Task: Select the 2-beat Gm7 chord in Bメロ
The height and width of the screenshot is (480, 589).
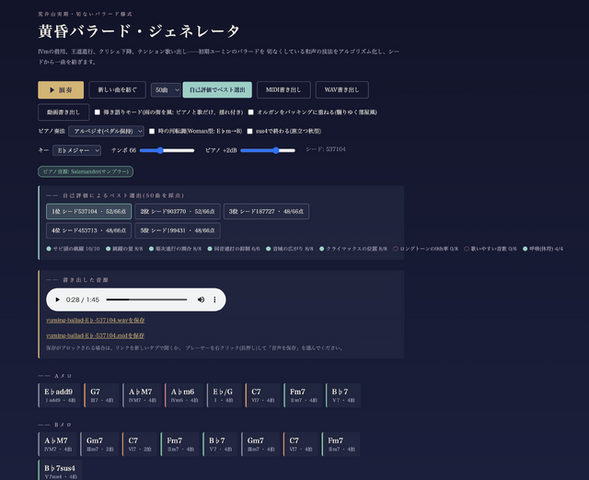Action: (99, 444)
